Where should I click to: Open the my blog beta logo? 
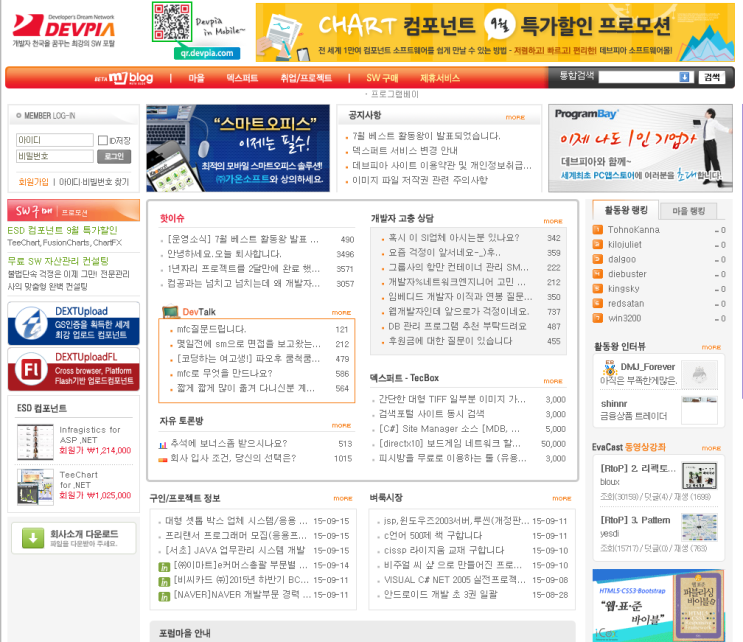[125, 78]
